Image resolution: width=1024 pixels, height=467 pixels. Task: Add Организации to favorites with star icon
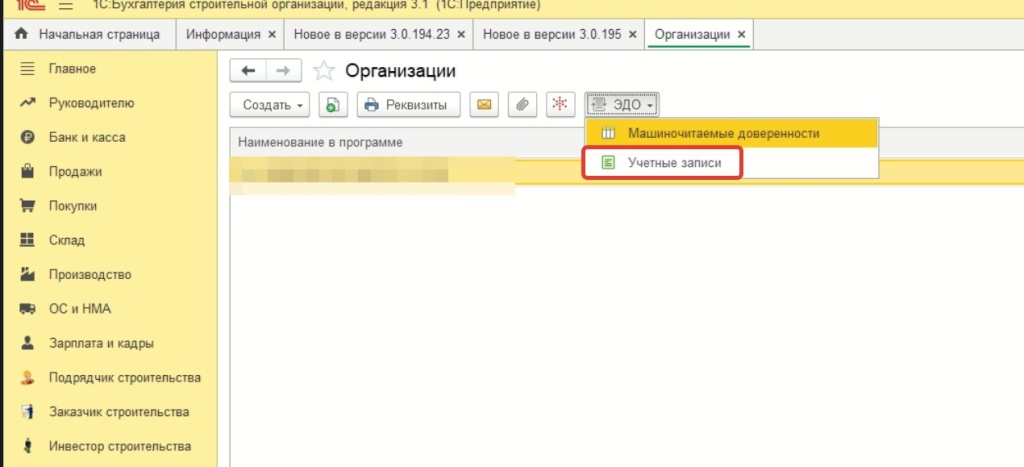pos(323,71)
